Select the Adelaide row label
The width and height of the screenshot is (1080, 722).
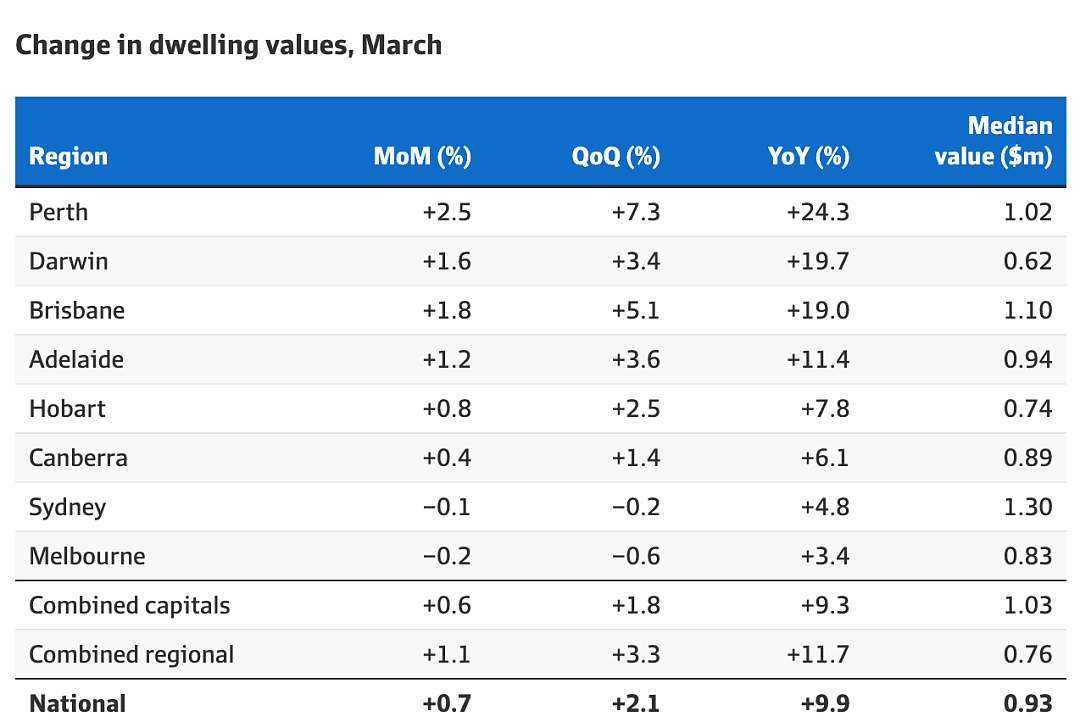(76, 360)
